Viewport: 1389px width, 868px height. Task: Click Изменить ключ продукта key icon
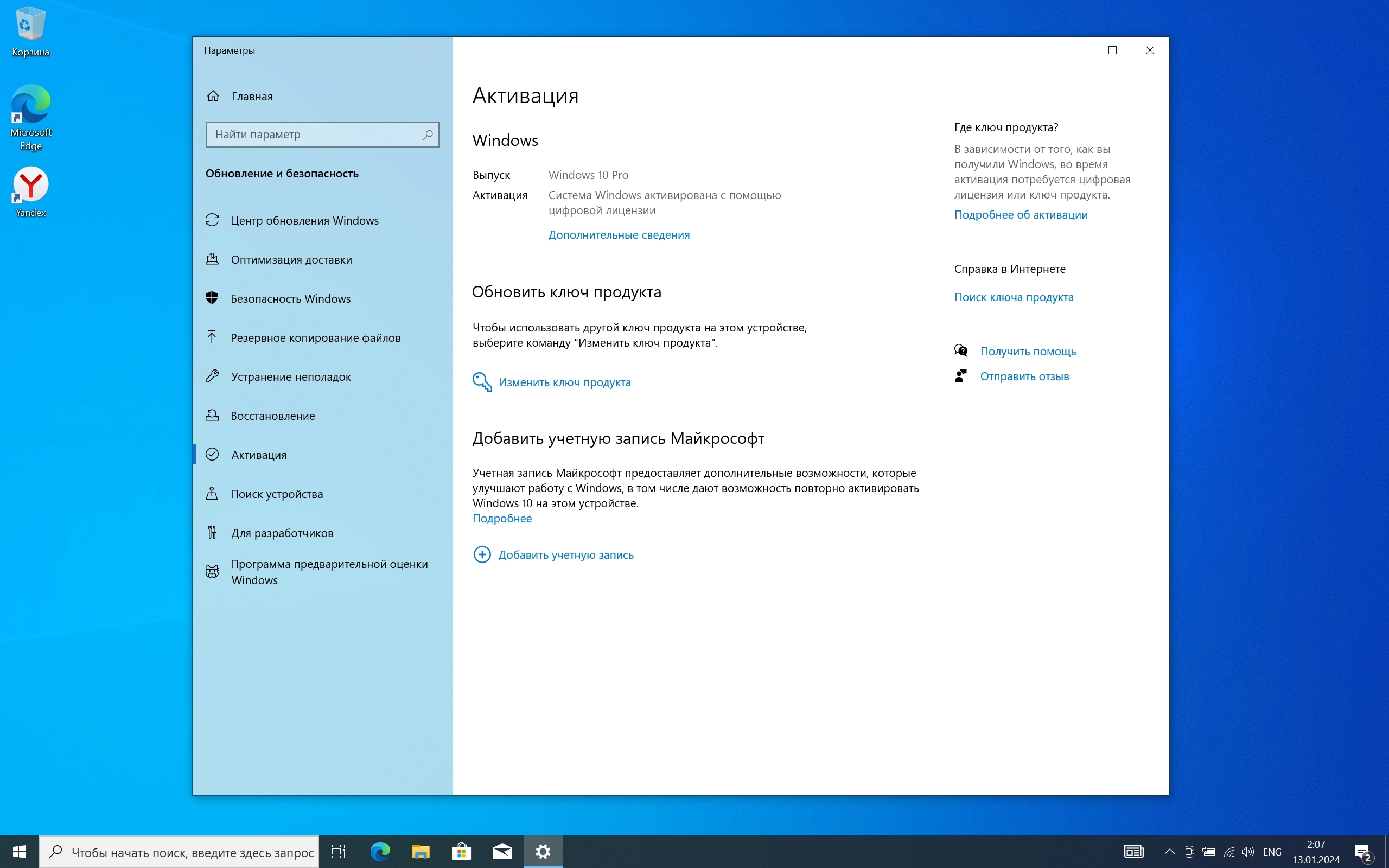pos(482,382)
